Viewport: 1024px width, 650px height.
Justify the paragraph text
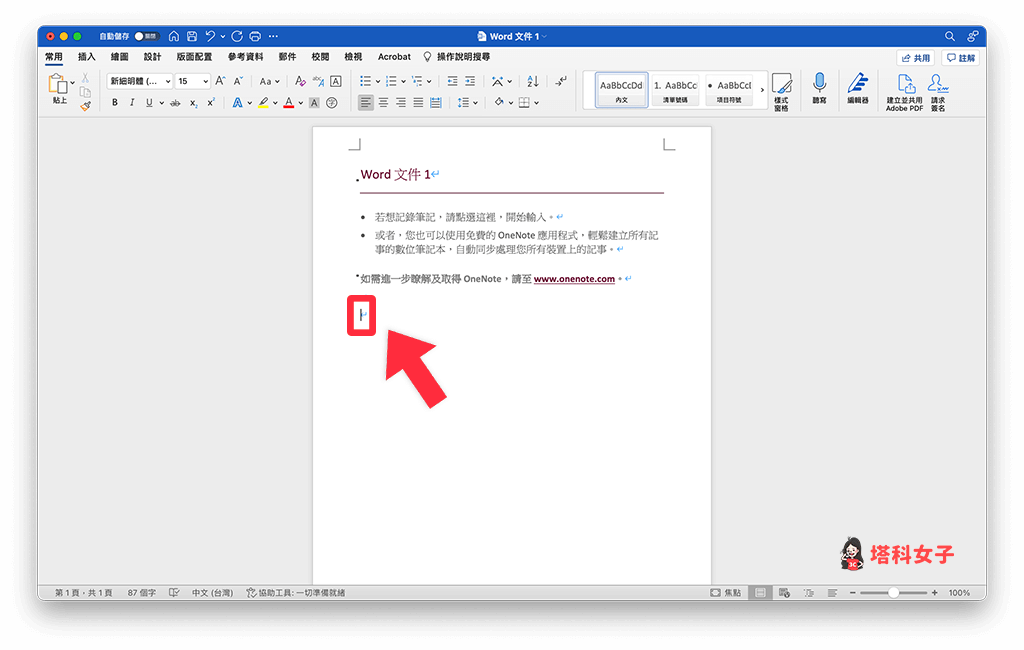pos(418,103)
